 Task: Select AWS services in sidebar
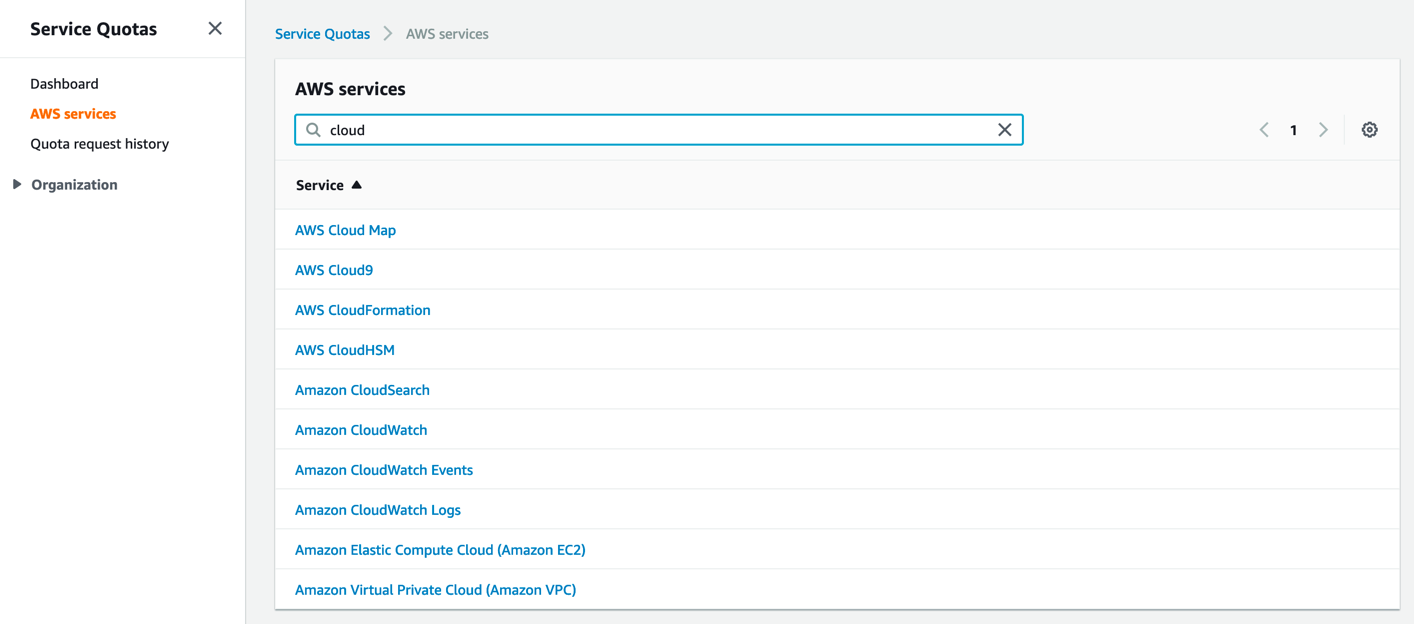[73, 114]
